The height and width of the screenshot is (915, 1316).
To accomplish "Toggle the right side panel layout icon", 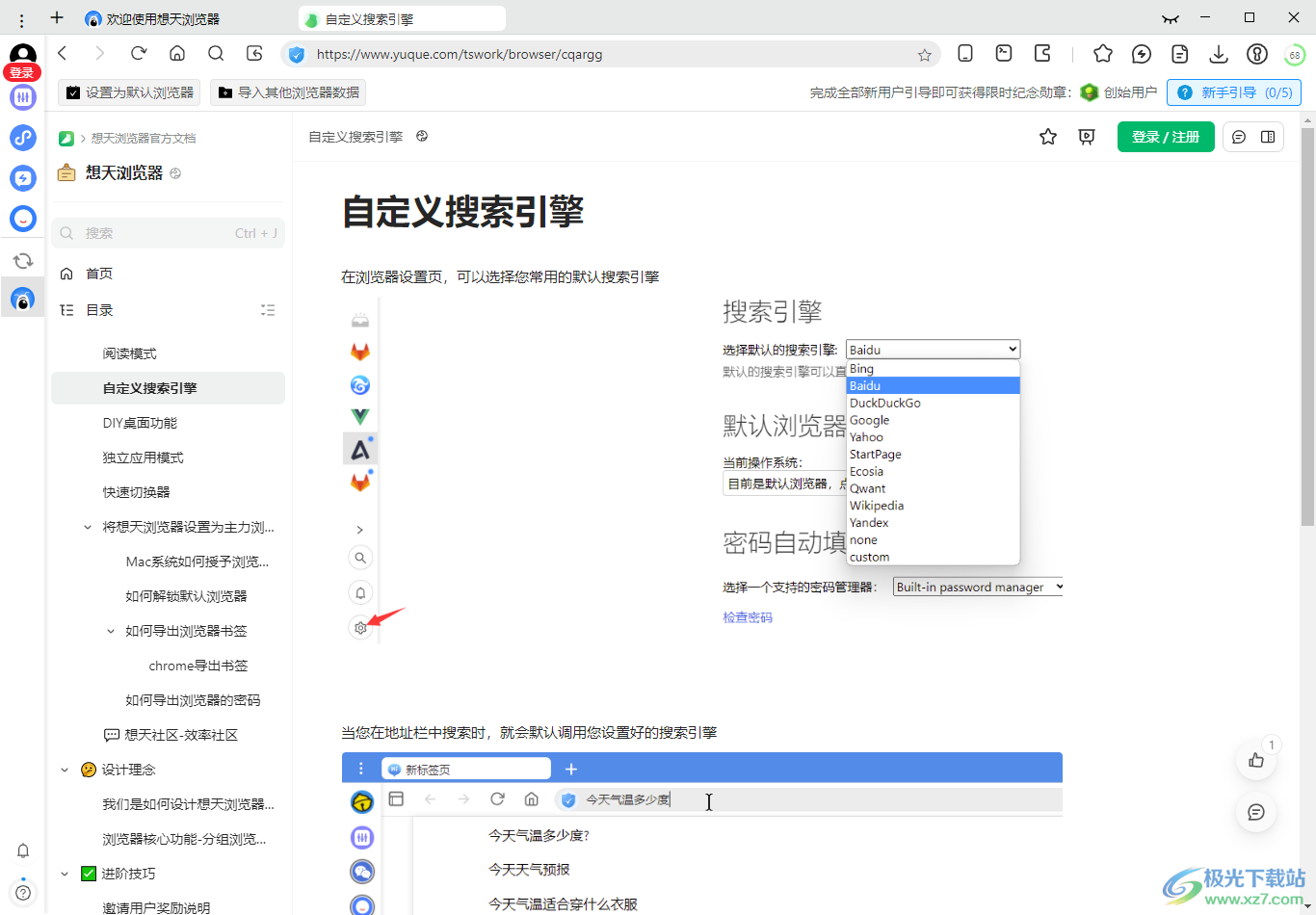I will (x=1268, y=137).
